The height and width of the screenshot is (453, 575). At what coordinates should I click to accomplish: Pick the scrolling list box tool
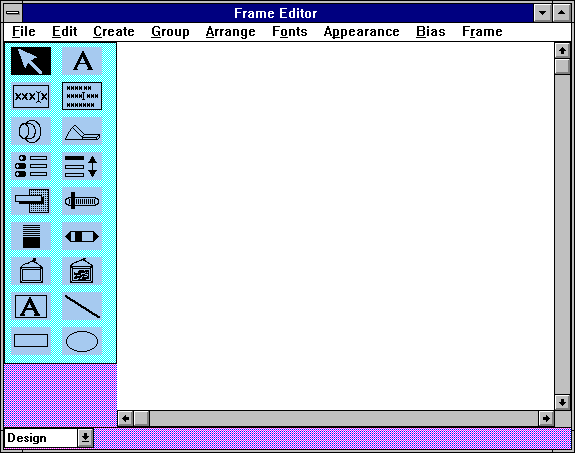82,166
